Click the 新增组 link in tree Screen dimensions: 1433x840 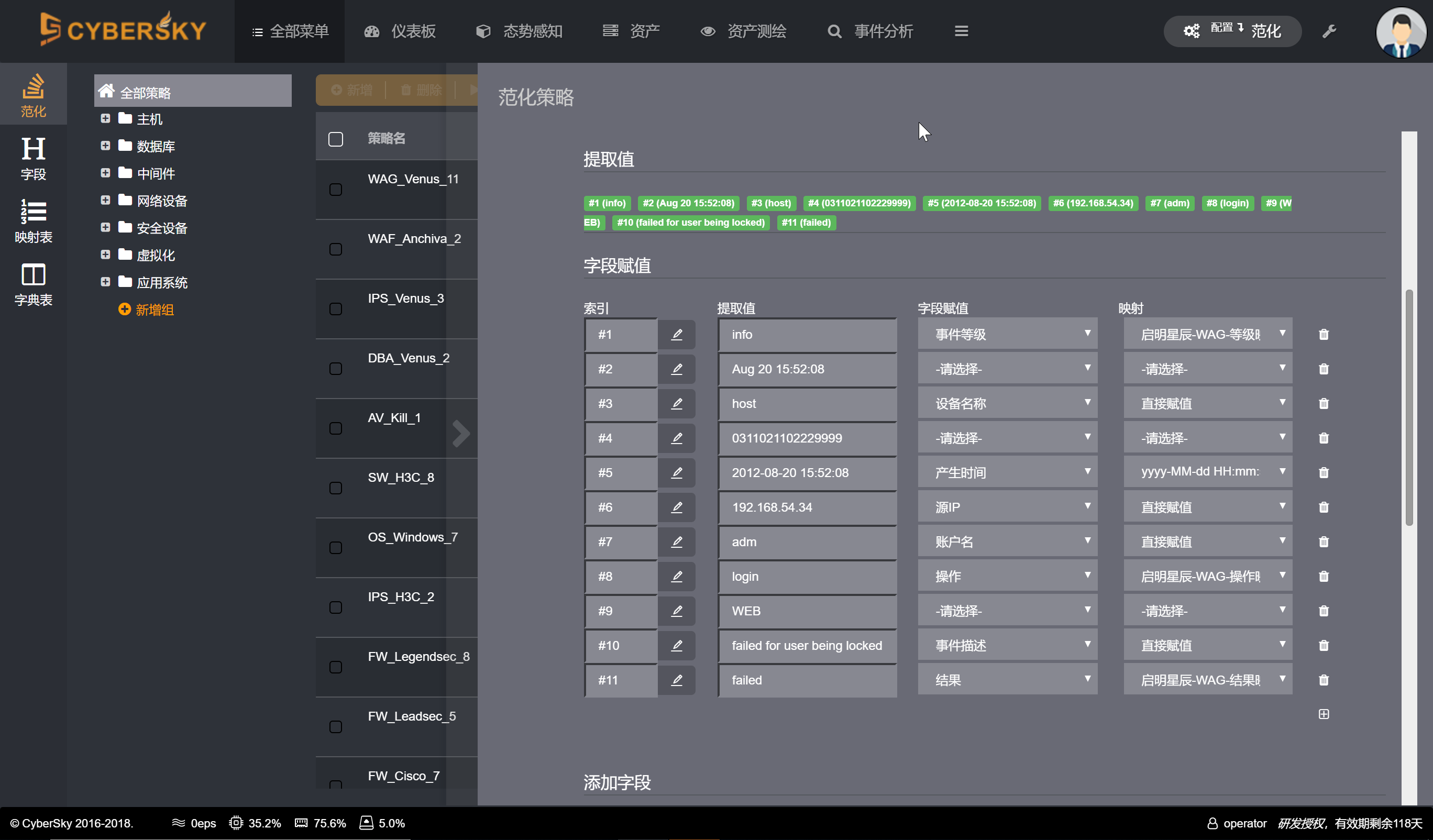(x=147, y=310)
